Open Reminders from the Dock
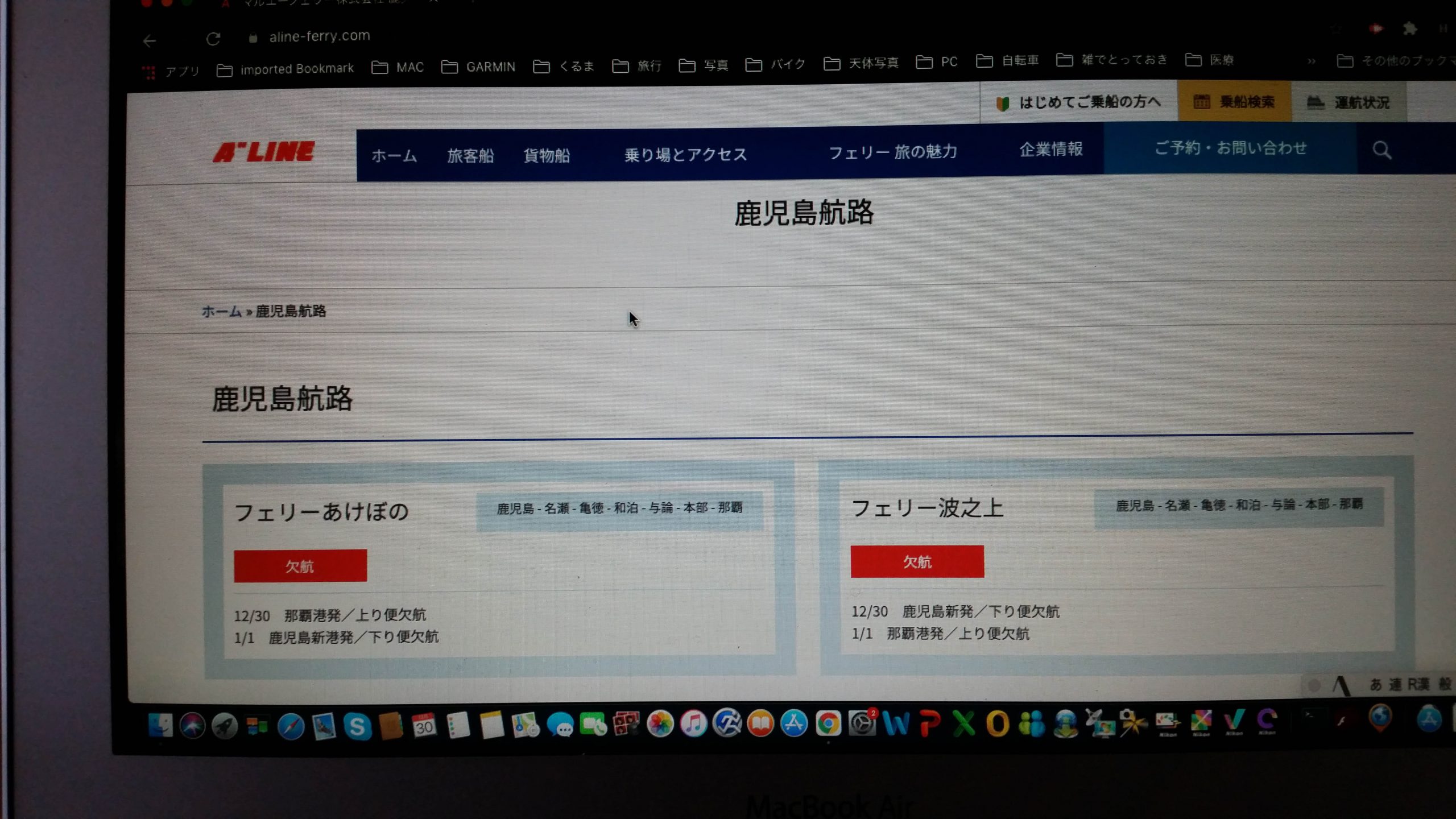 [x=458, y=726]
